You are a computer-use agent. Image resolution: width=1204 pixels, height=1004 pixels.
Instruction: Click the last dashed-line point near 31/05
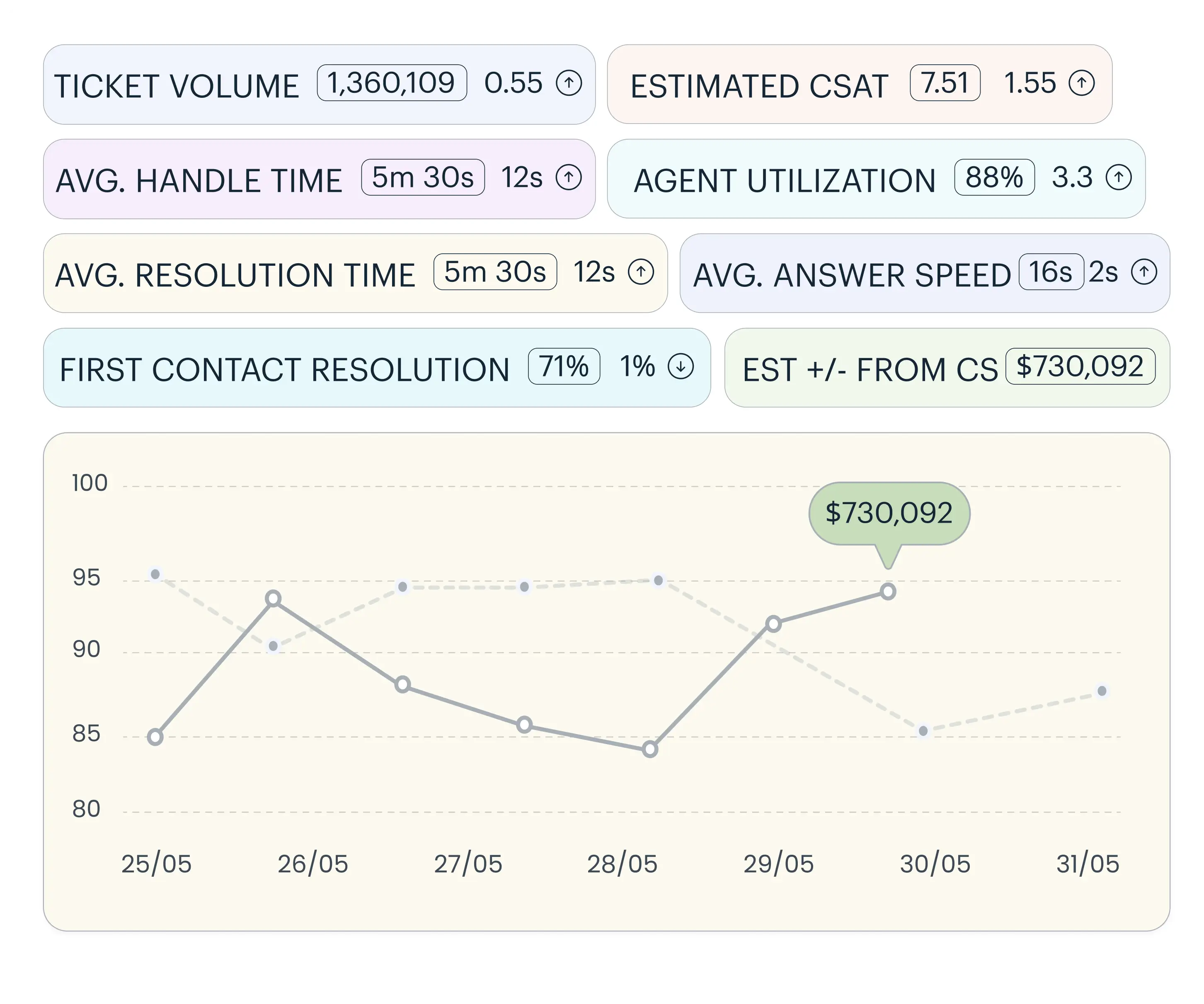1101,691
